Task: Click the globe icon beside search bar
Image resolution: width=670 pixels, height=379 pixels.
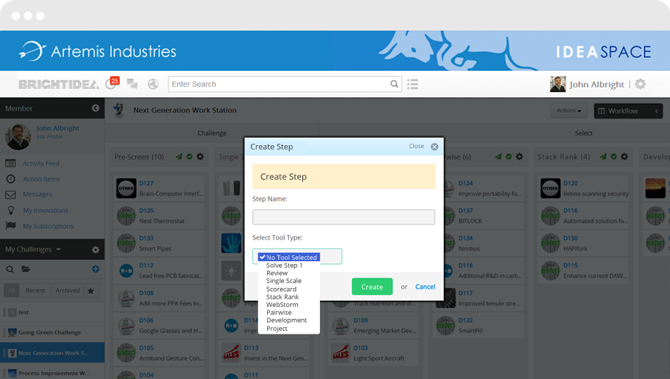Action: pos(153,84)
